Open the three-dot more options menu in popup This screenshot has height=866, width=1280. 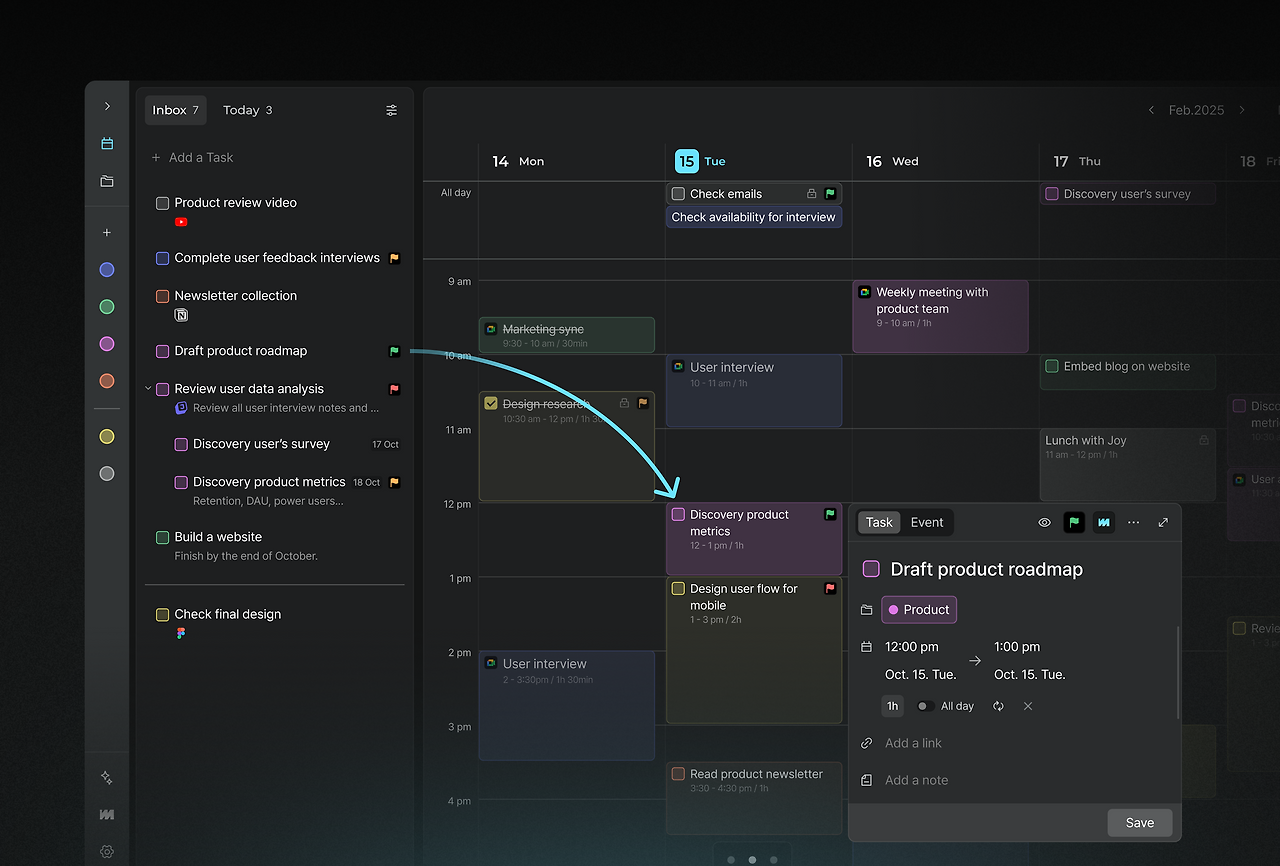coord(1133,522)
